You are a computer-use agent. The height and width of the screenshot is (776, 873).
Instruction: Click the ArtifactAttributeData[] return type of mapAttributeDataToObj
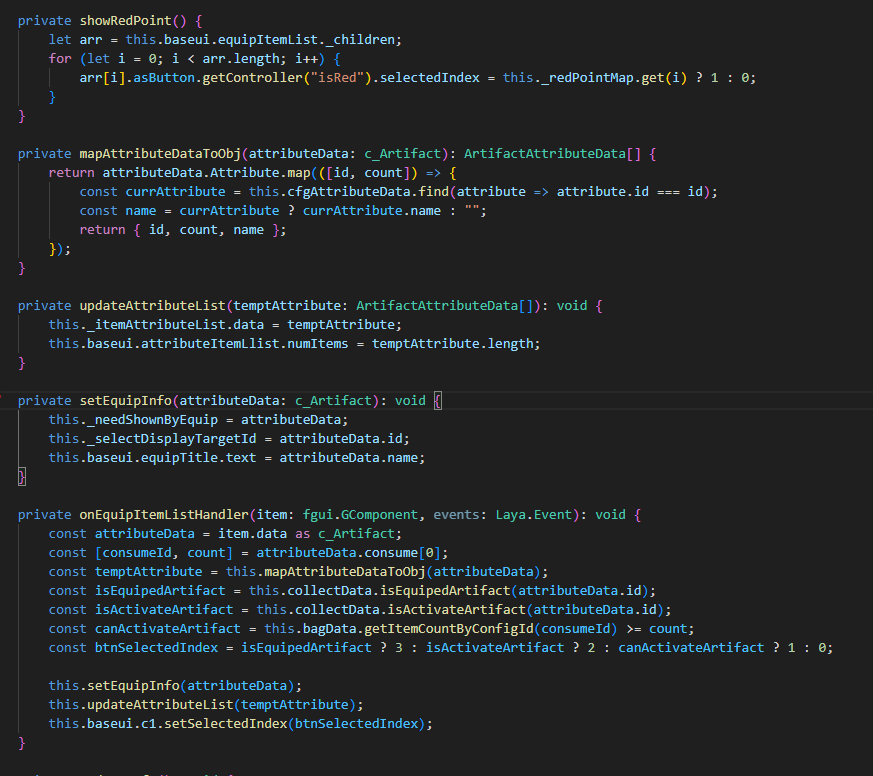[552, 154]
